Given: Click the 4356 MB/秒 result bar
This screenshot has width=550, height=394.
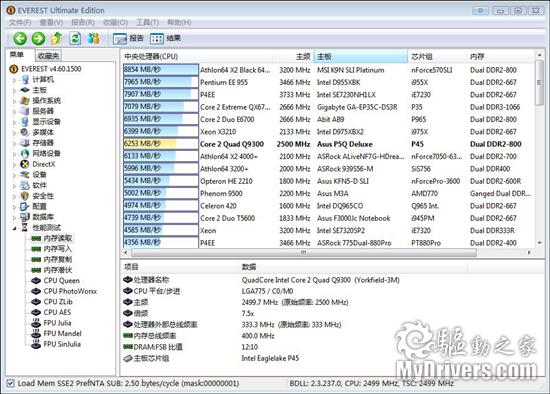Looking at the screenshot, I should (161, 242).
